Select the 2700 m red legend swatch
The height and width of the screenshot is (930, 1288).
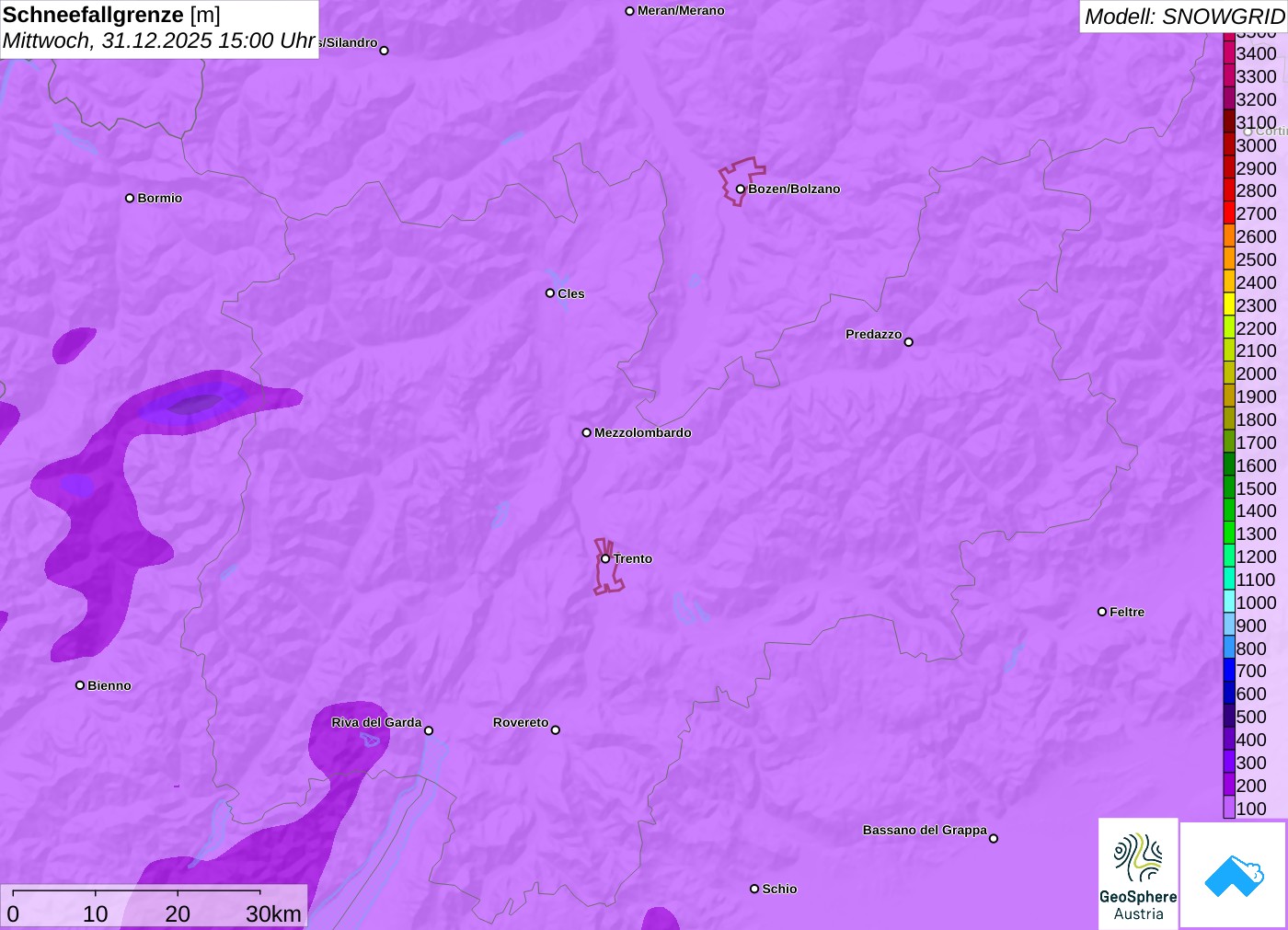click(x=1229, y=213)
